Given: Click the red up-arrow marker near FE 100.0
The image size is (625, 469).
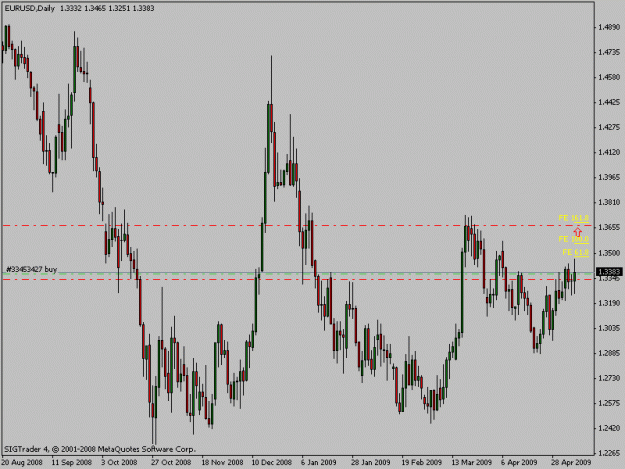Looking at the screenshot, I should pyautogui.click(x=578, y=231).
